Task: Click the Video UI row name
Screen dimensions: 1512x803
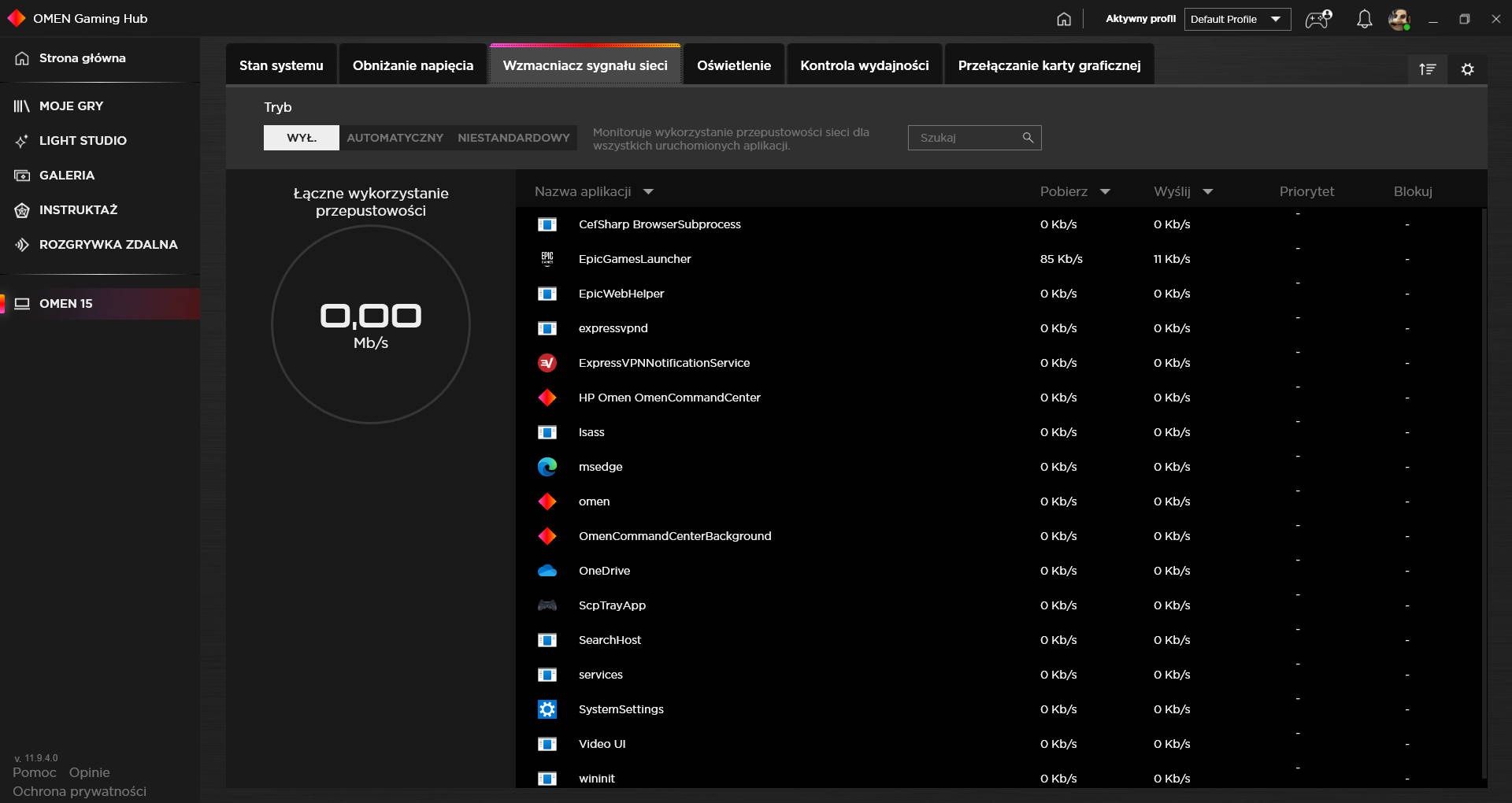Action: [602, 744]
